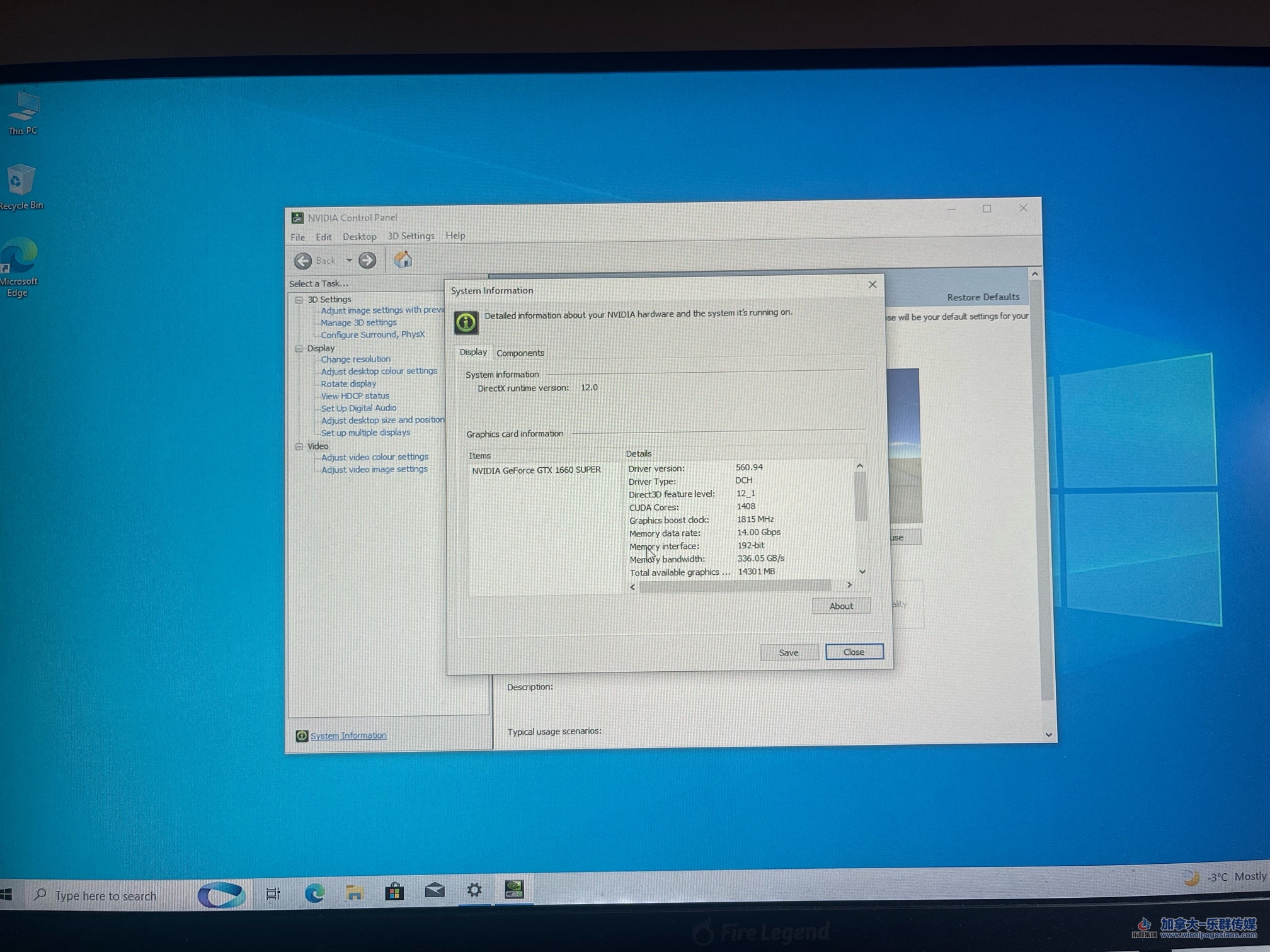Collapse the 3D Settings tree node
This screenshot has width=1270, height=952.
coord(300,300)
